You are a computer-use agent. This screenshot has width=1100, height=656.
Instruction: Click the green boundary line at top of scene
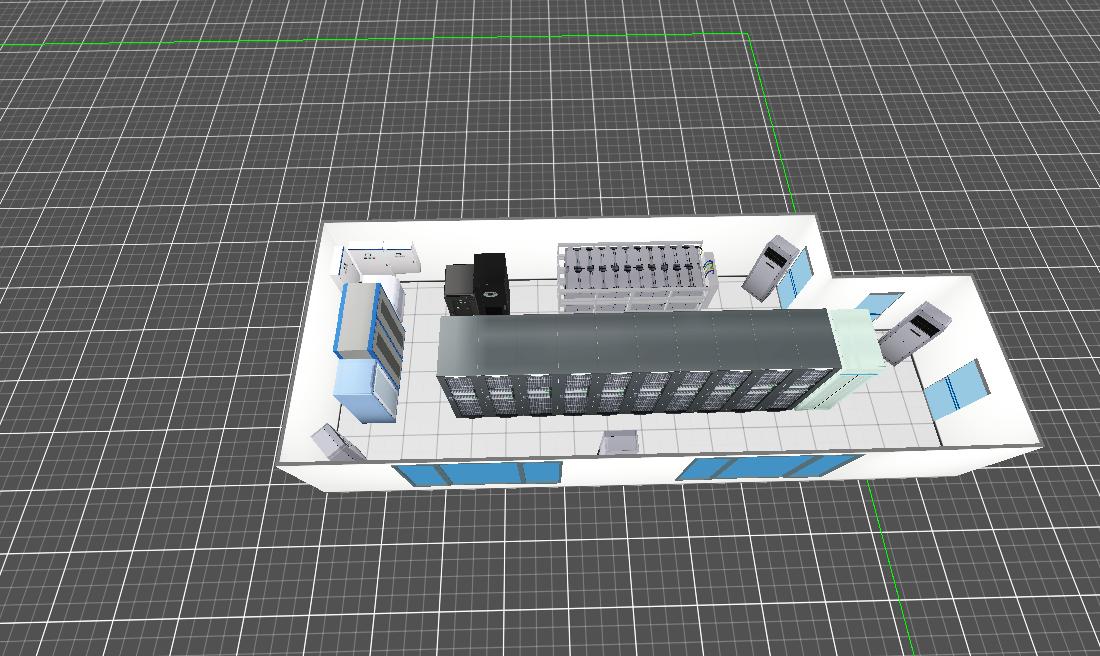click(x=400, y=40)
